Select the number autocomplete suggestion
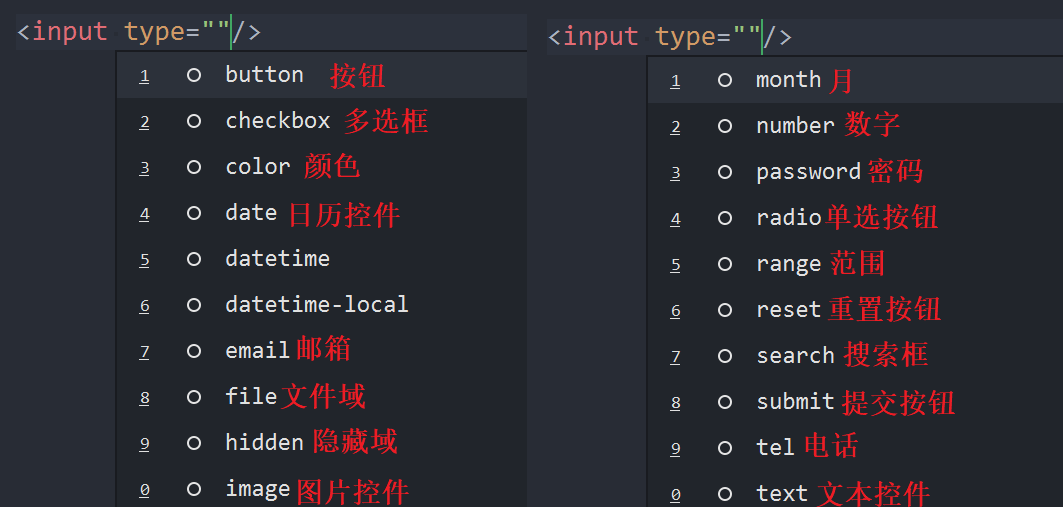The height and width of the screenshot is (507, 1063). 856,126
